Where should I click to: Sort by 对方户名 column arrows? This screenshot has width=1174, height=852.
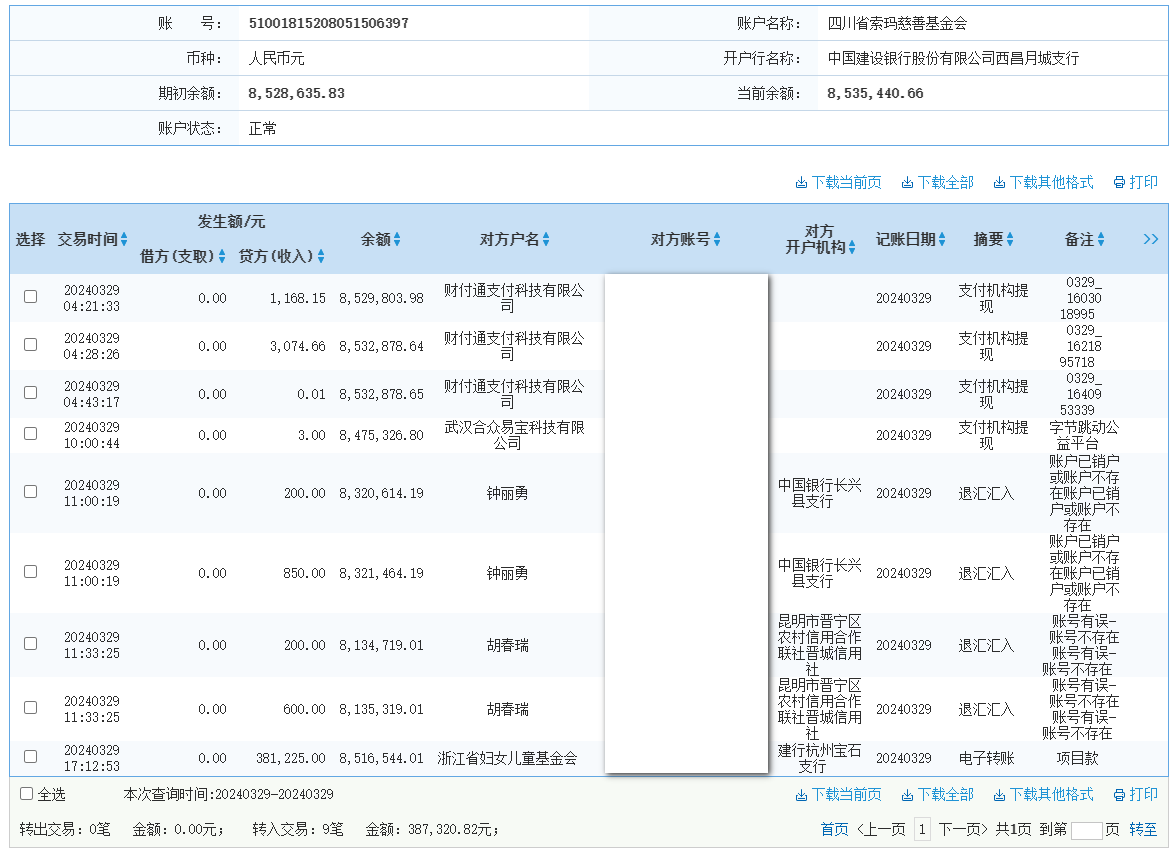[x=546, y=240]
